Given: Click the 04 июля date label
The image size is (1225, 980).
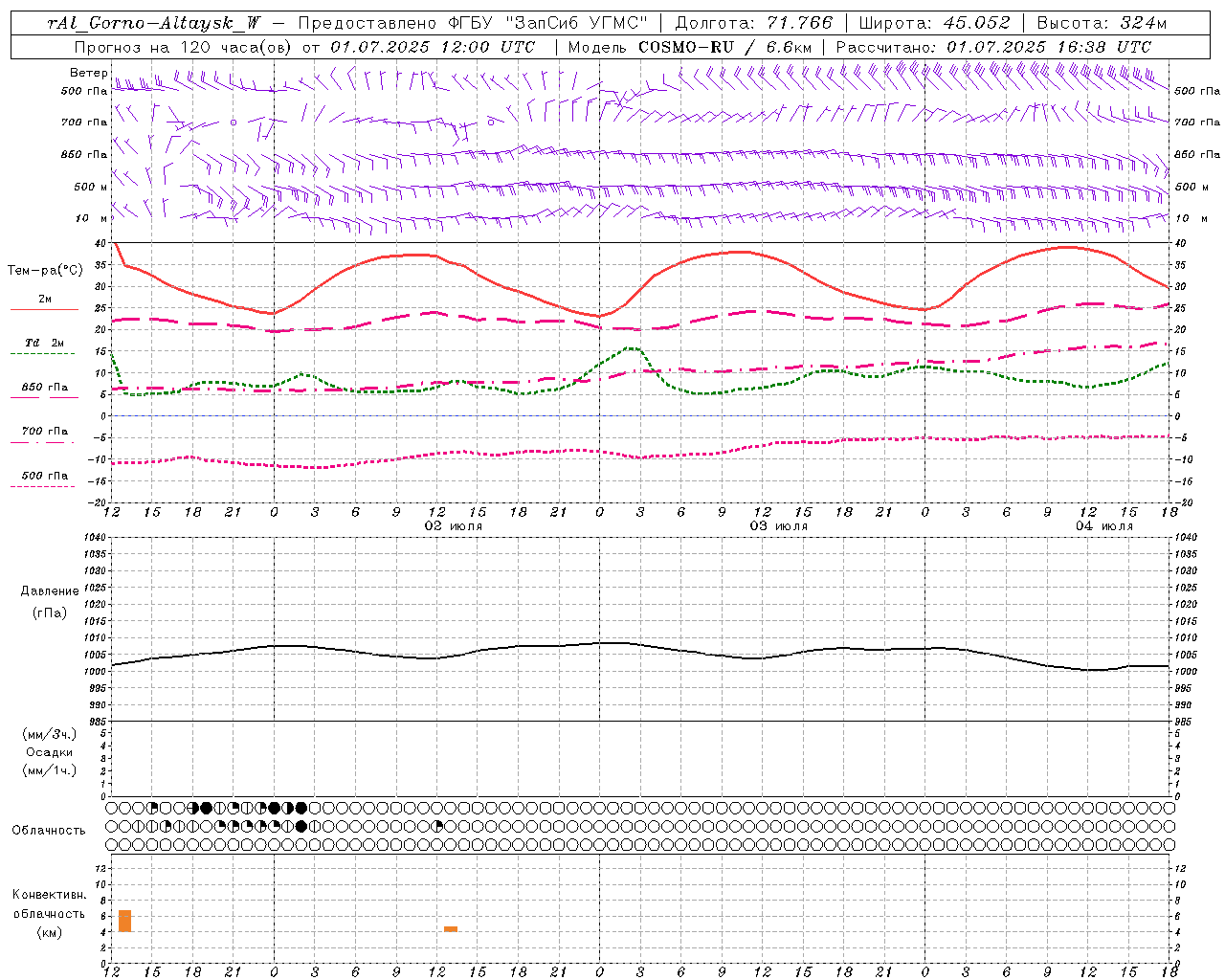Looking at the screenshot, I should (1104, 526).
